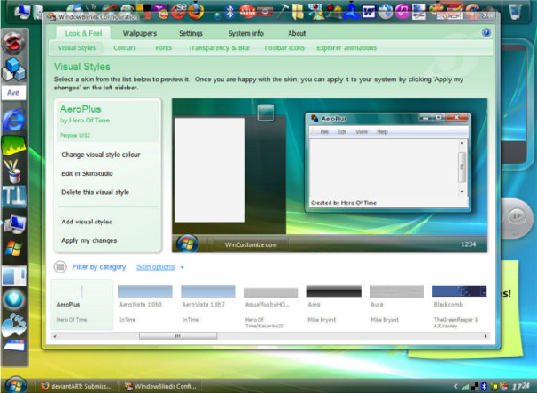
Task: Click the yellow folder icon in top dock
Action: (298, 12)
